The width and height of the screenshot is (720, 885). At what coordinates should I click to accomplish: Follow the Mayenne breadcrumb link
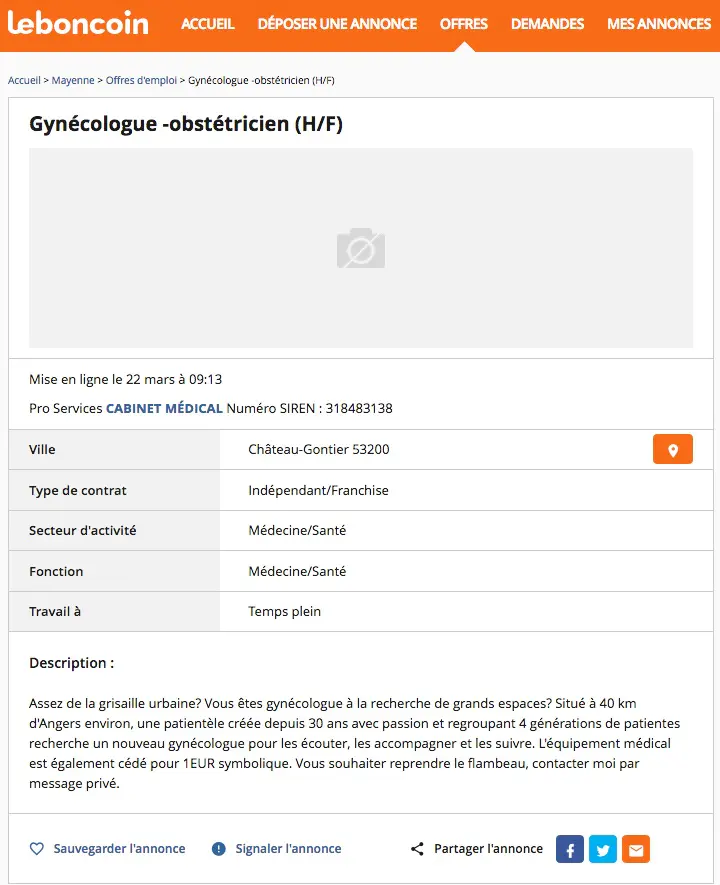click(74, 80)
